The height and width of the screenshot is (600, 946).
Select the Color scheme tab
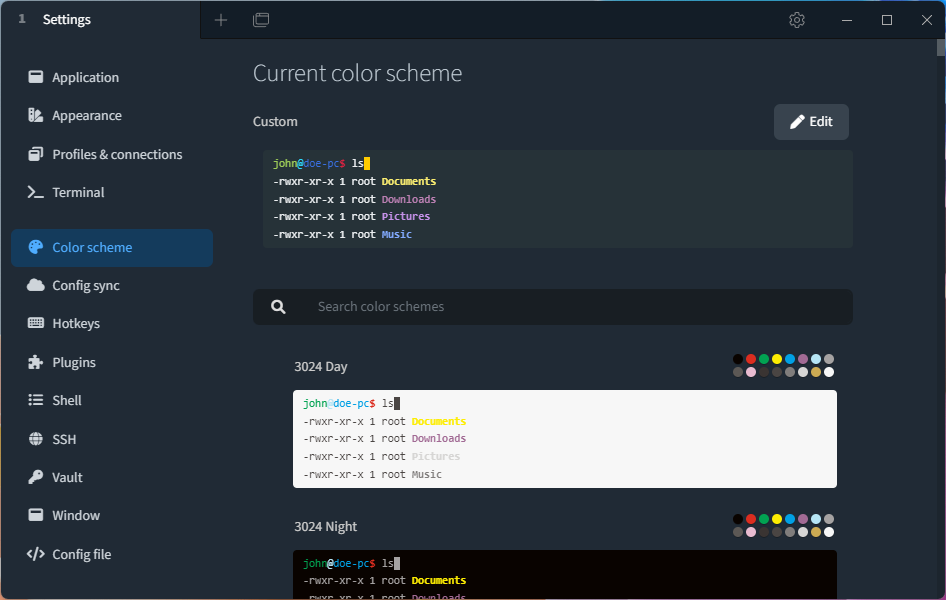coord(112,247)
